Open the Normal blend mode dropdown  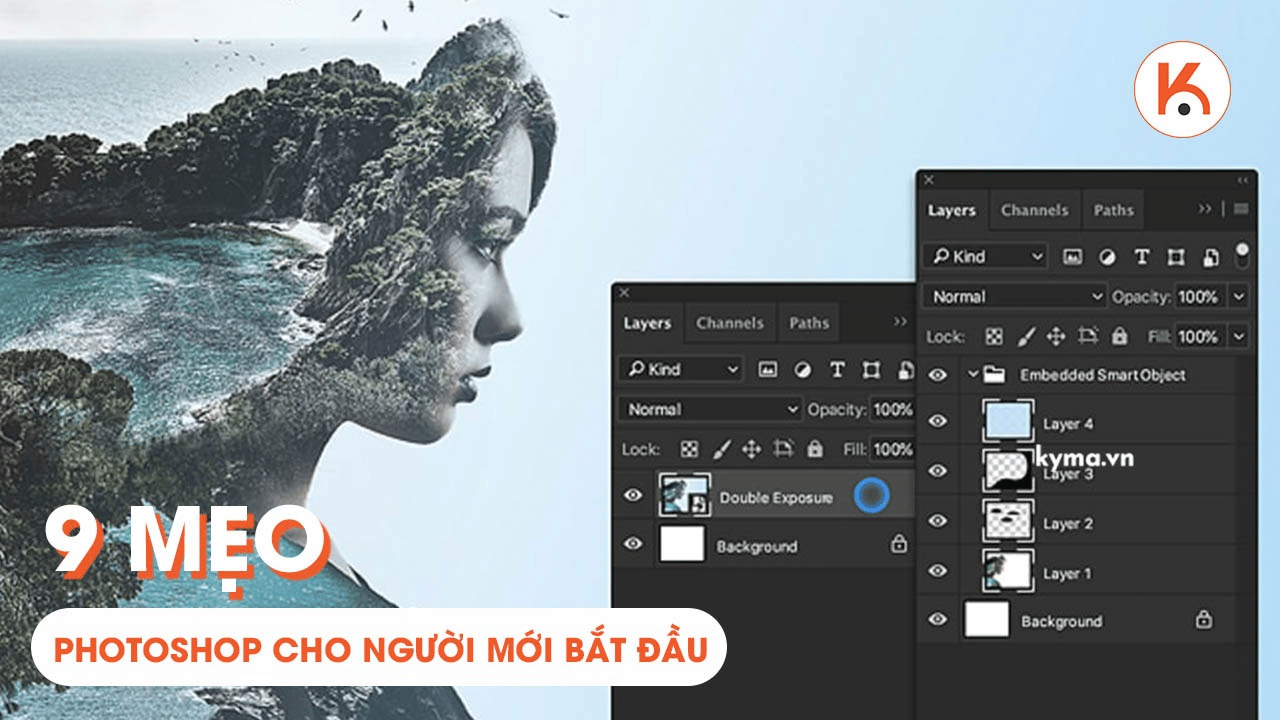pos(1010,296)
